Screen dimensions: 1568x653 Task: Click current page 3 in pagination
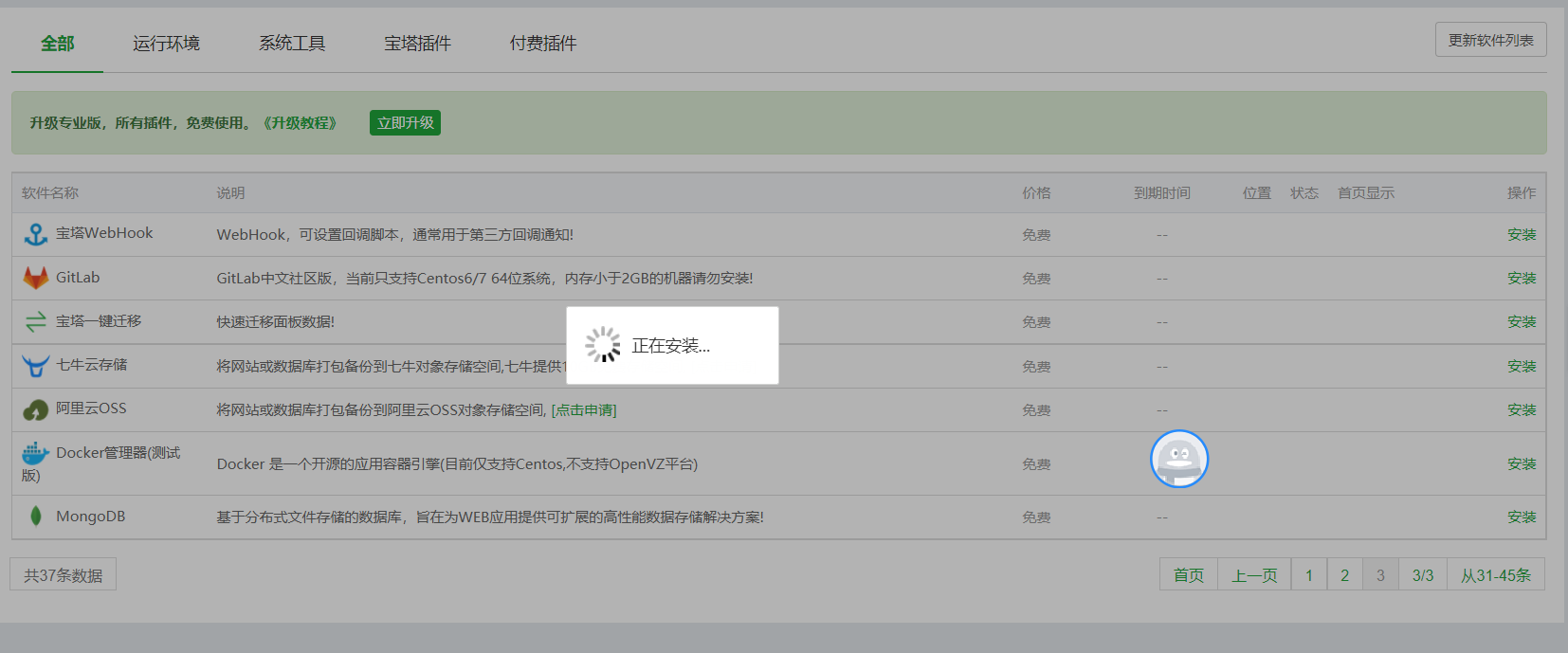[1380, 575]
